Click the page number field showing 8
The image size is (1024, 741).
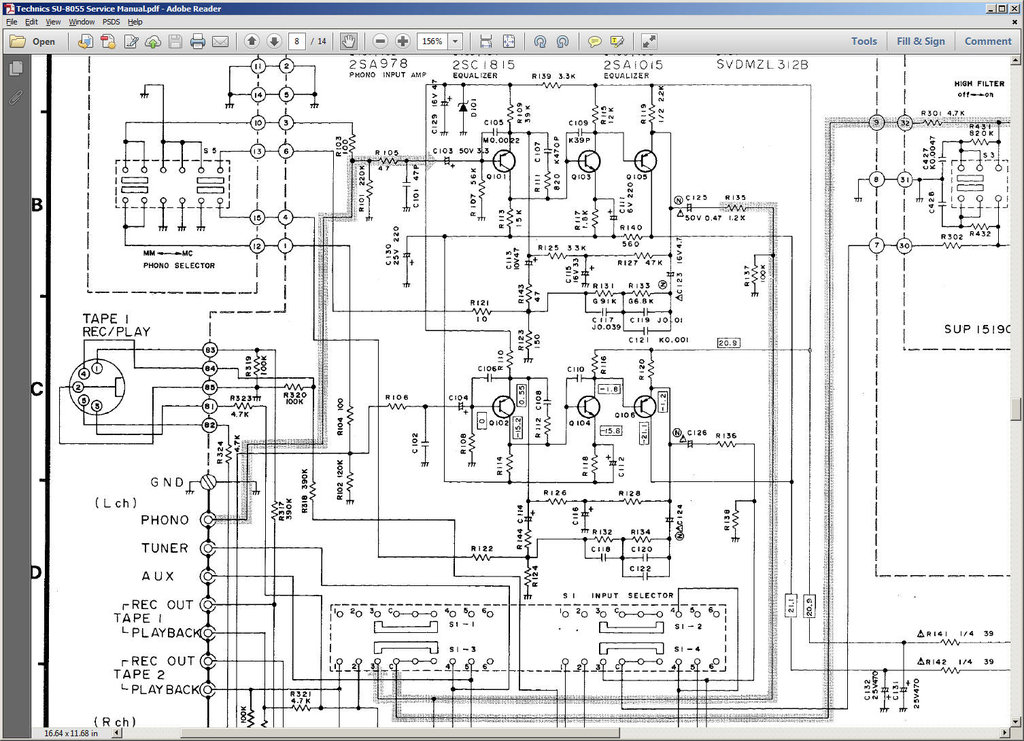296,41
